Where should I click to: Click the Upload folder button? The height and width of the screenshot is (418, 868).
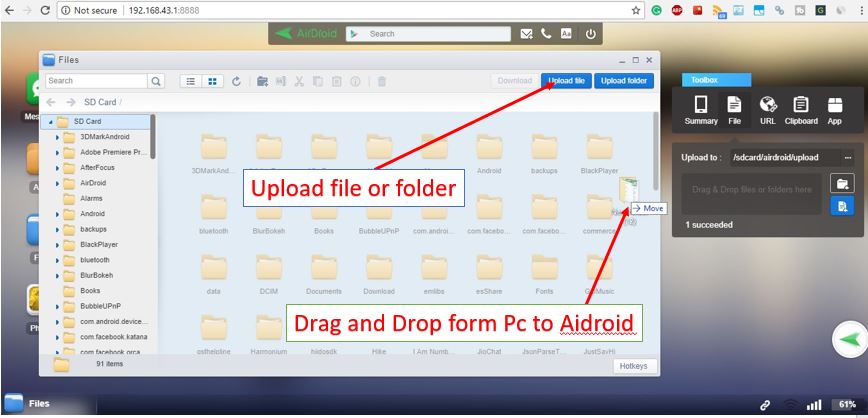624,81
